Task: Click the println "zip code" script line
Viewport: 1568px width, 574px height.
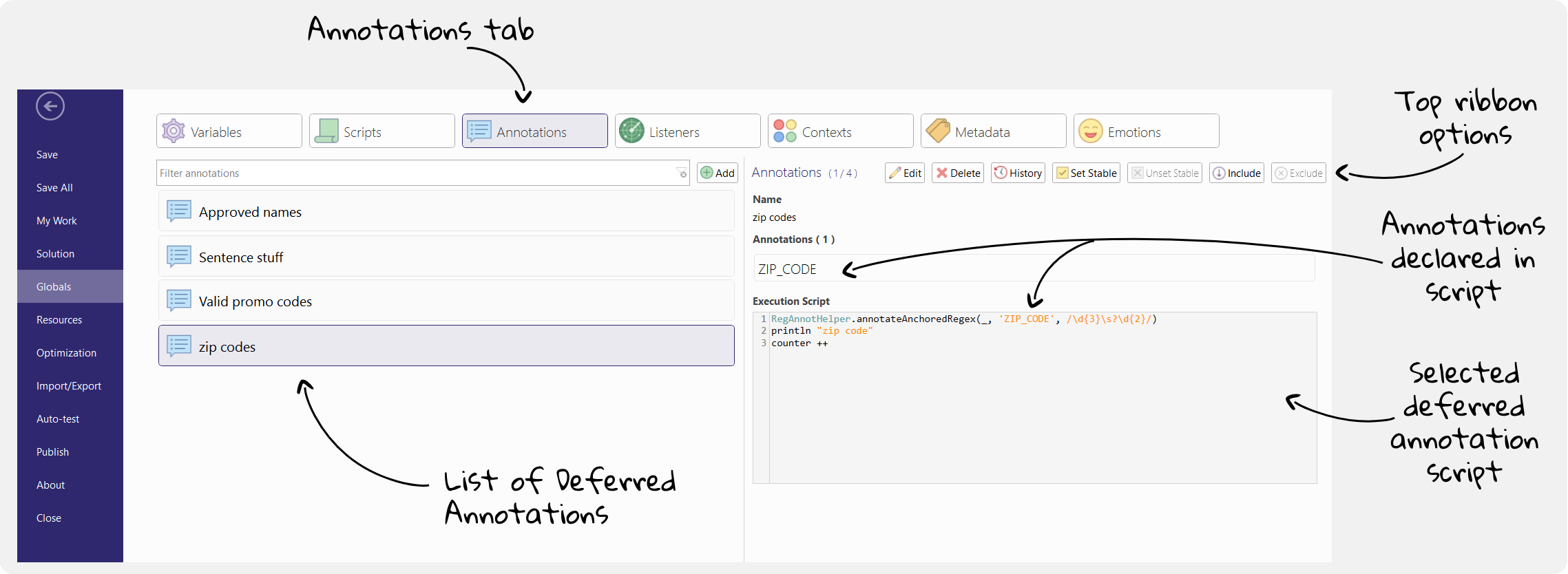Action: (822, 331)
